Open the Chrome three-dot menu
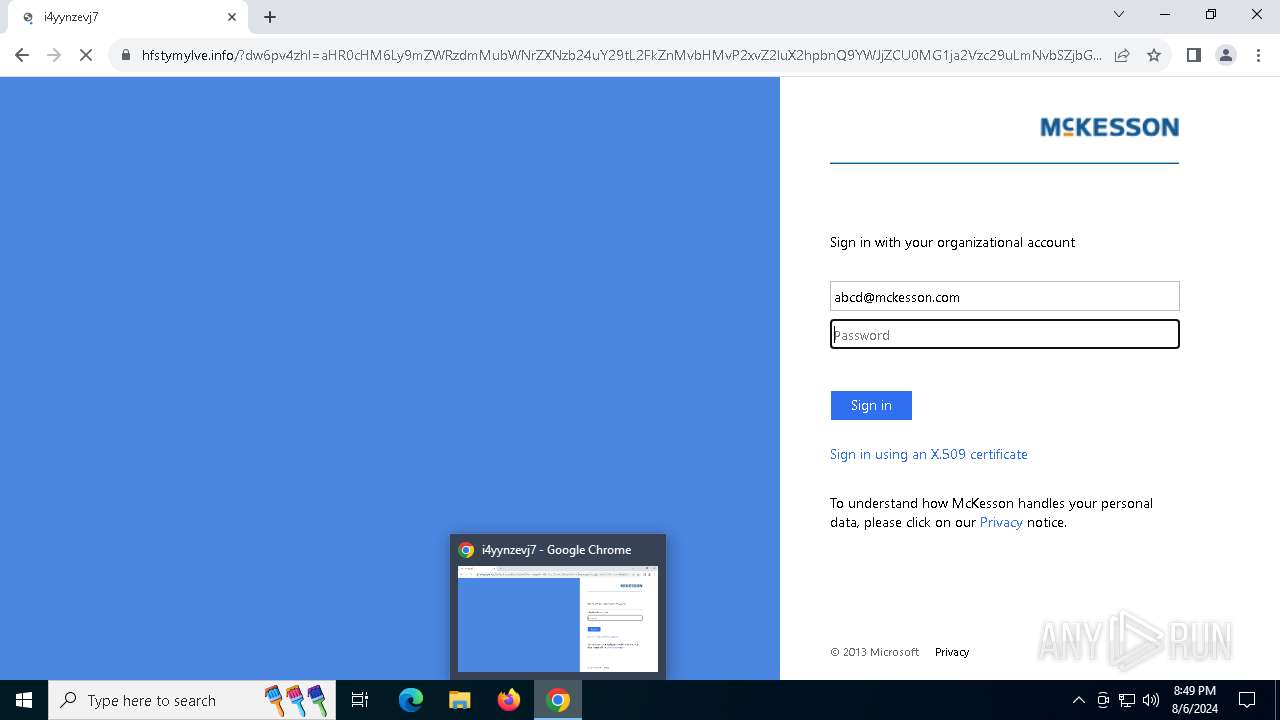The width and height of the screenshot is (1280, 720). (x=1258, y=55)
